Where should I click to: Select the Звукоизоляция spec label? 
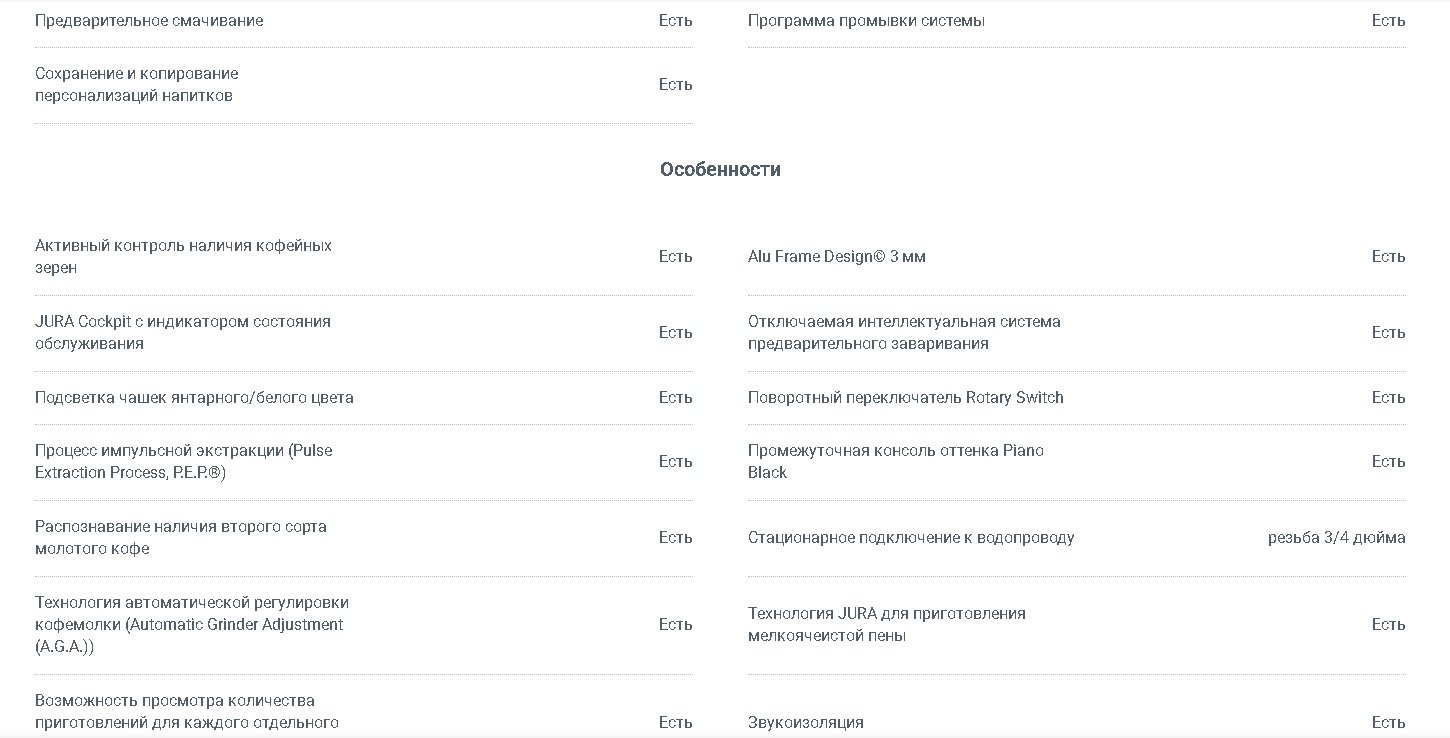pos(806,722)
